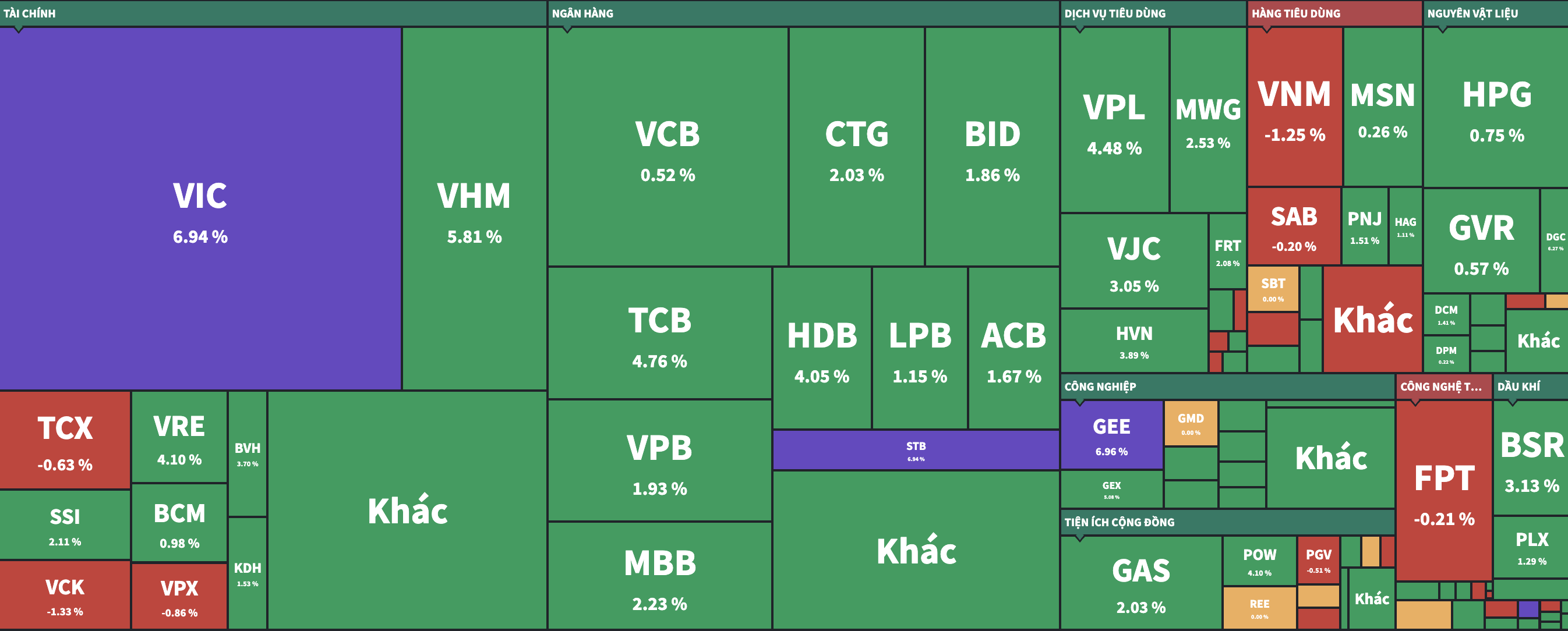The height and width of the screenshot is (631, 1568).
Task: Click the HPG tile in Nguyên Vật Liệu
Action: [1497, 107]
